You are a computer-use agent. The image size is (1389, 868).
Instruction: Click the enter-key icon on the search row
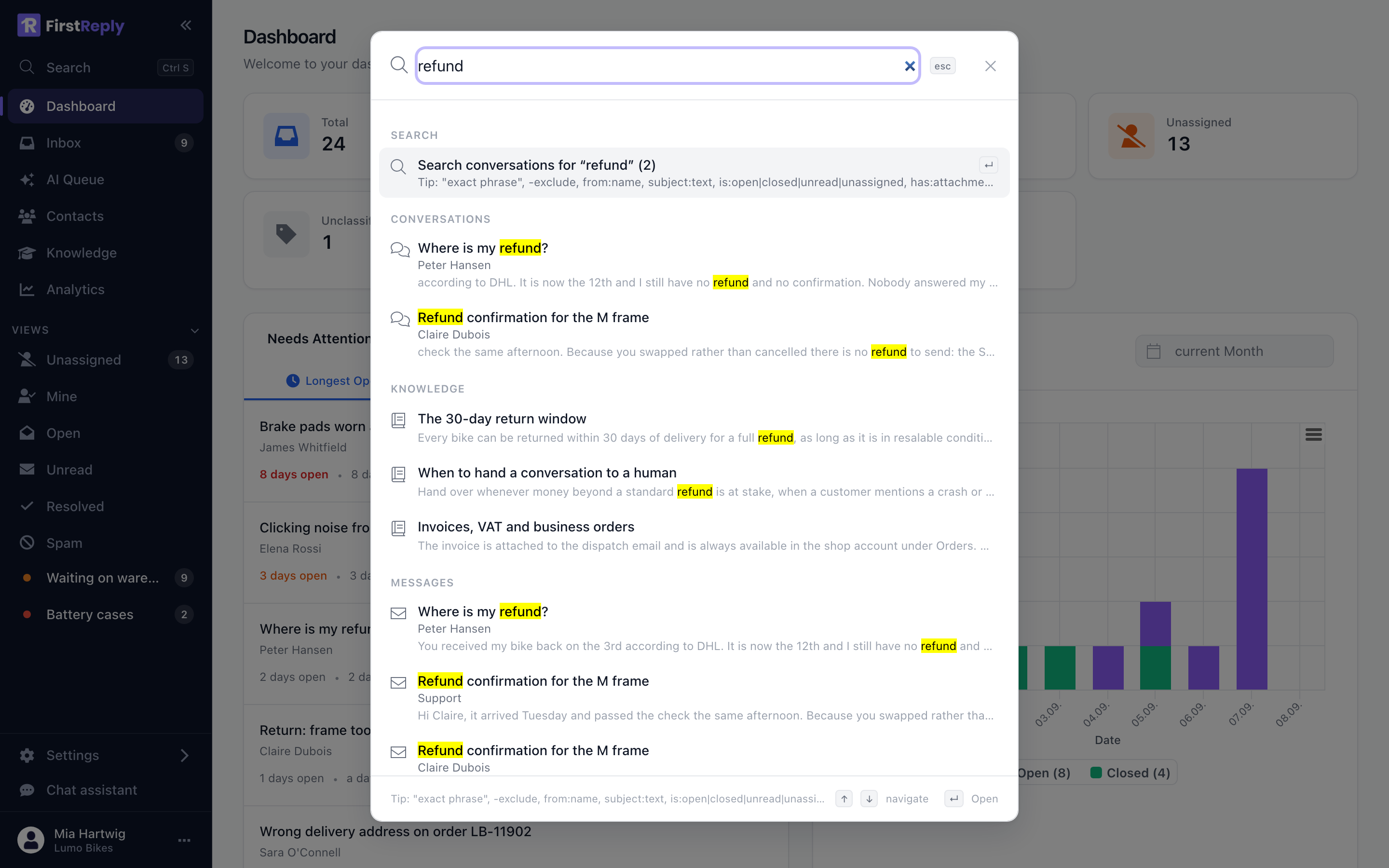coord(988,165)
